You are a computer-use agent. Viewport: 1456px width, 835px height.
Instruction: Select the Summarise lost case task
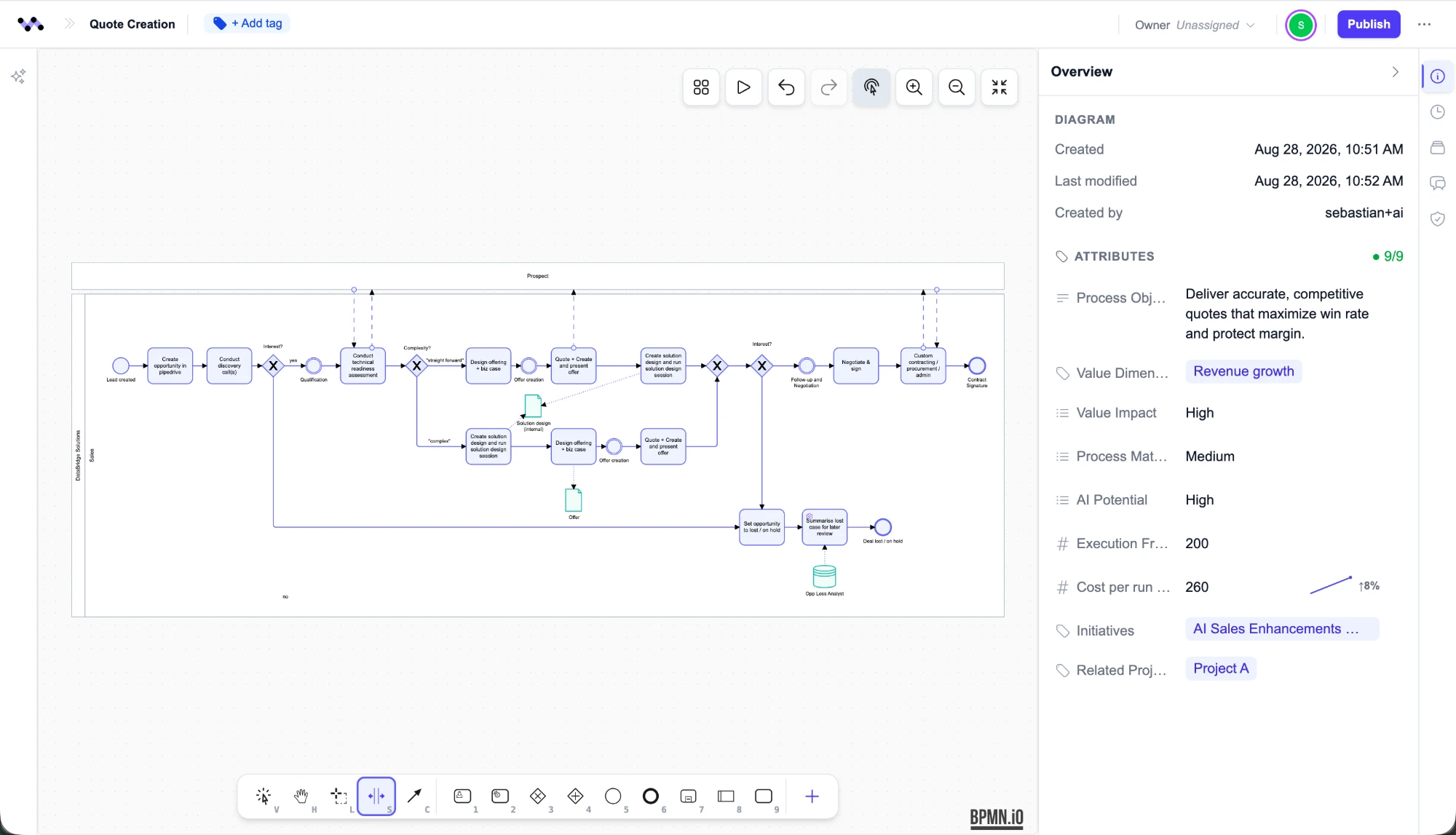[x=824, y=527]
